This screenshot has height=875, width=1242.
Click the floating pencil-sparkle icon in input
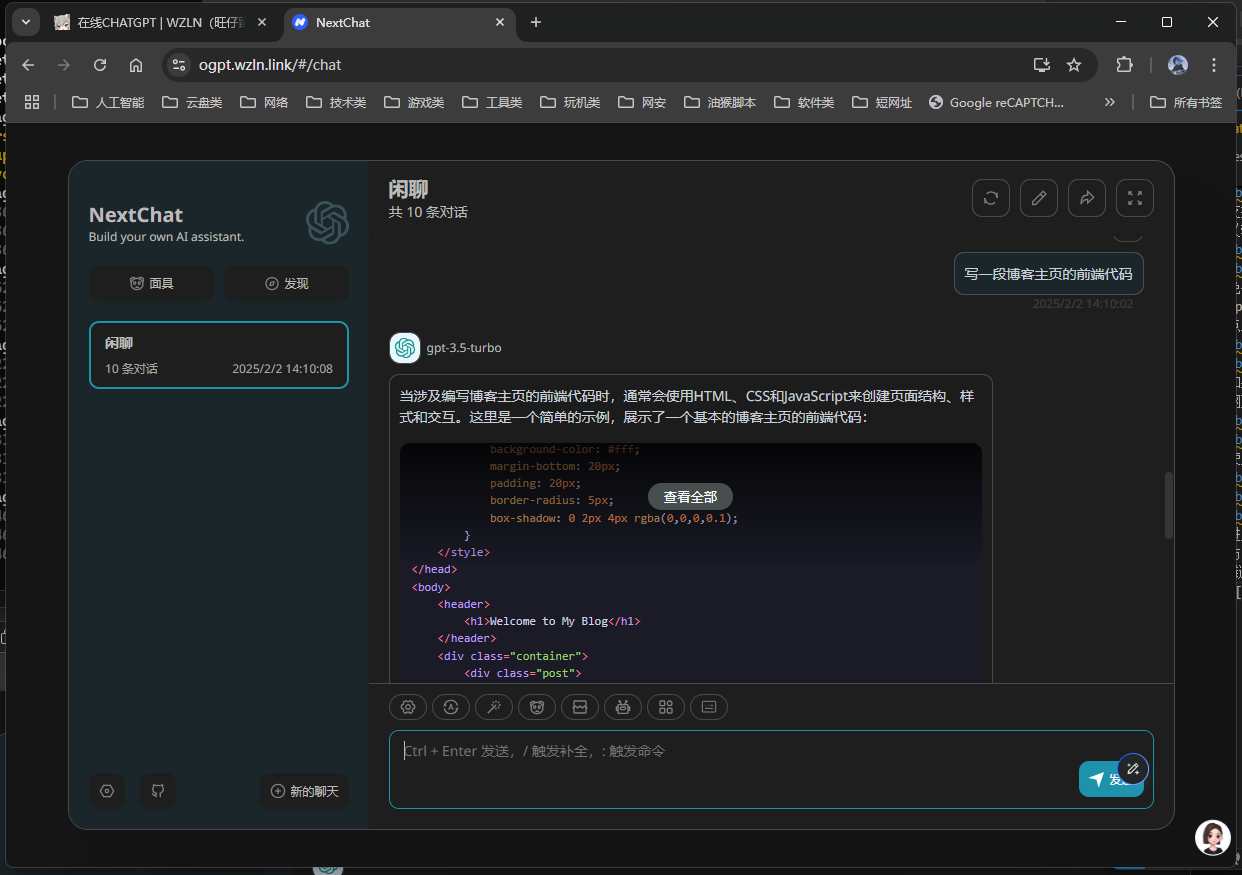pos(1133,768)
